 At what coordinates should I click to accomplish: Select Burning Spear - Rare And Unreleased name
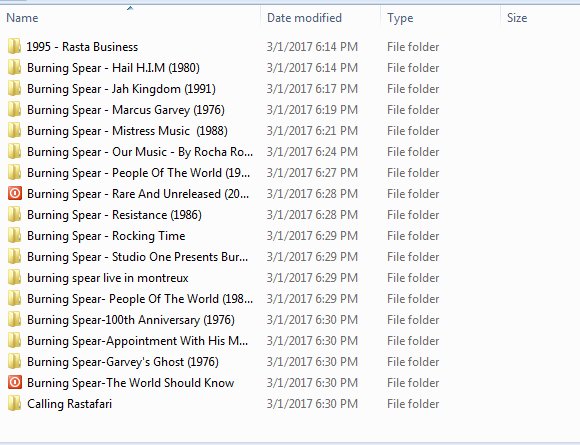(138, 194)
